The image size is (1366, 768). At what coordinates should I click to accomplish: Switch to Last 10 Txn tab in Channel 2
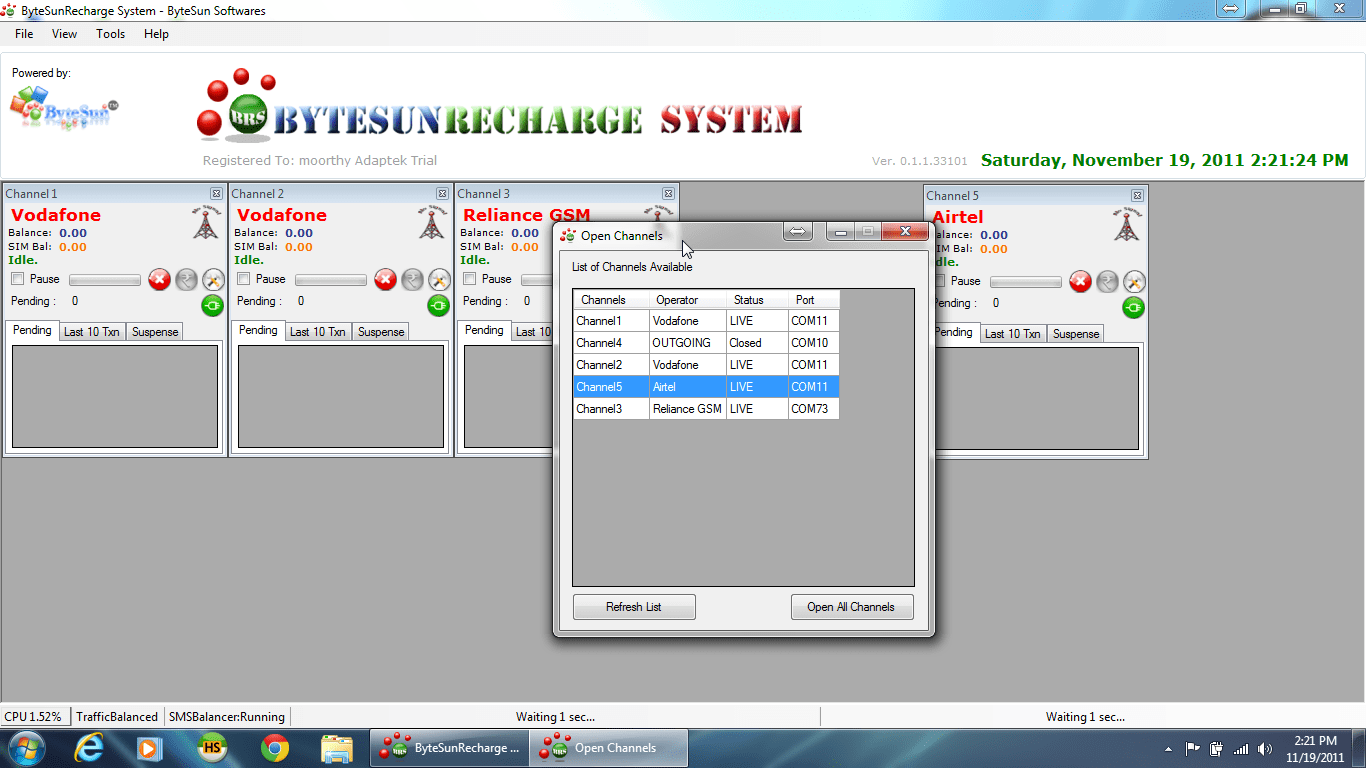pyautogui.click(x=318, y=332)
